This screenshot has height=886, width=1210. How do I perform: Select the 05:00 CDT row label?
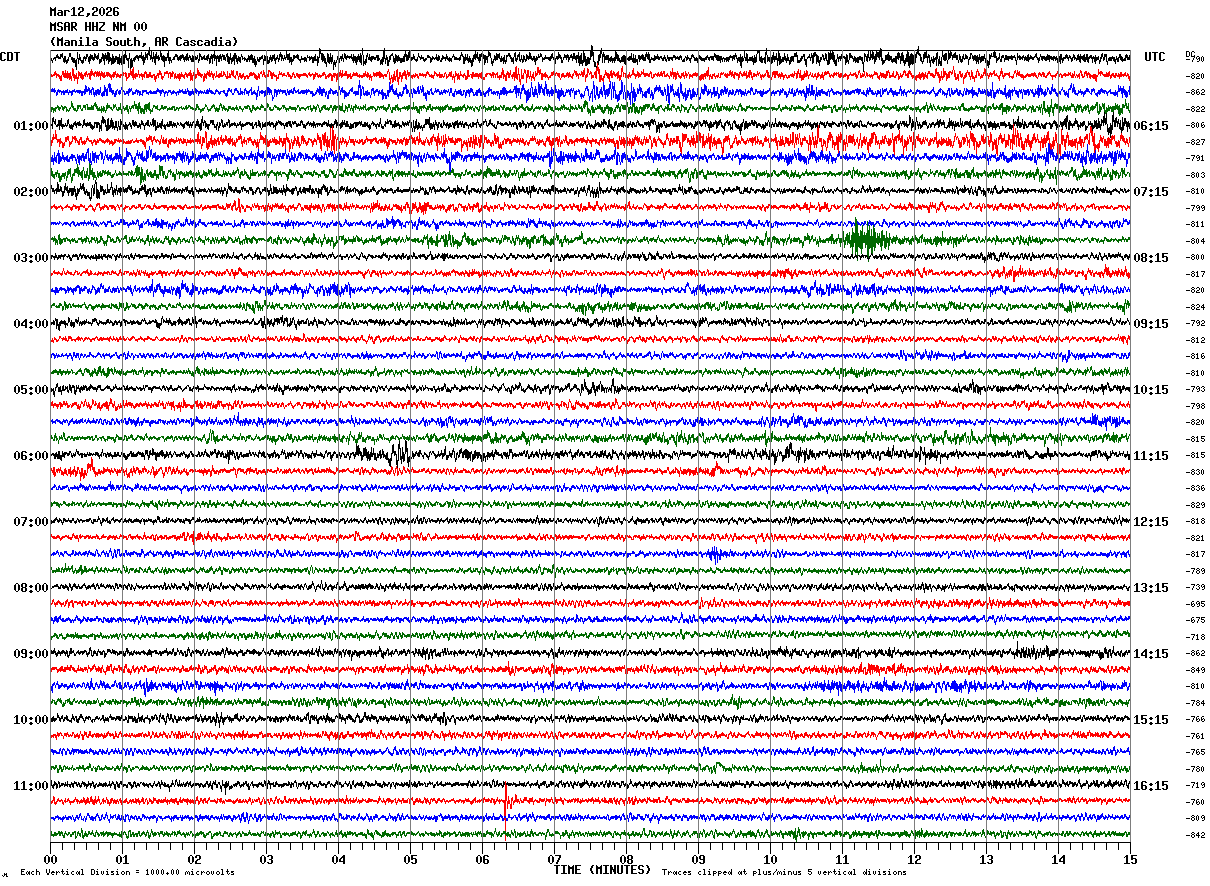click(31, 390)
